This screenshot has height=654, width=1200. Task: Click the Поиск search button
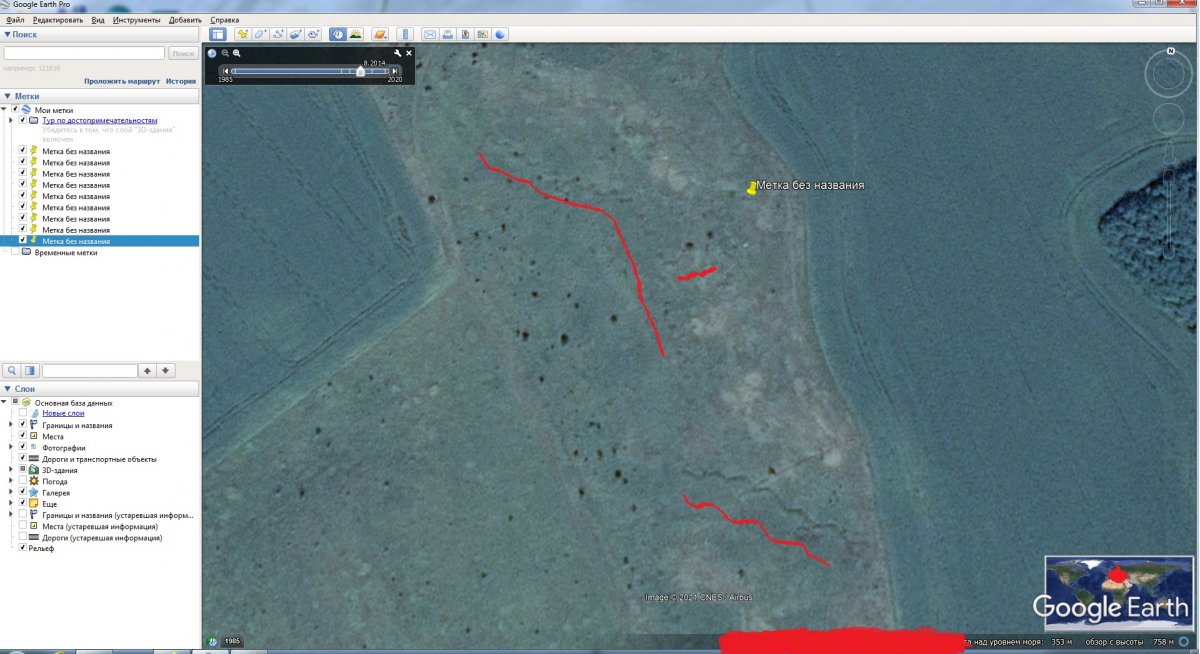click(183, 53)
